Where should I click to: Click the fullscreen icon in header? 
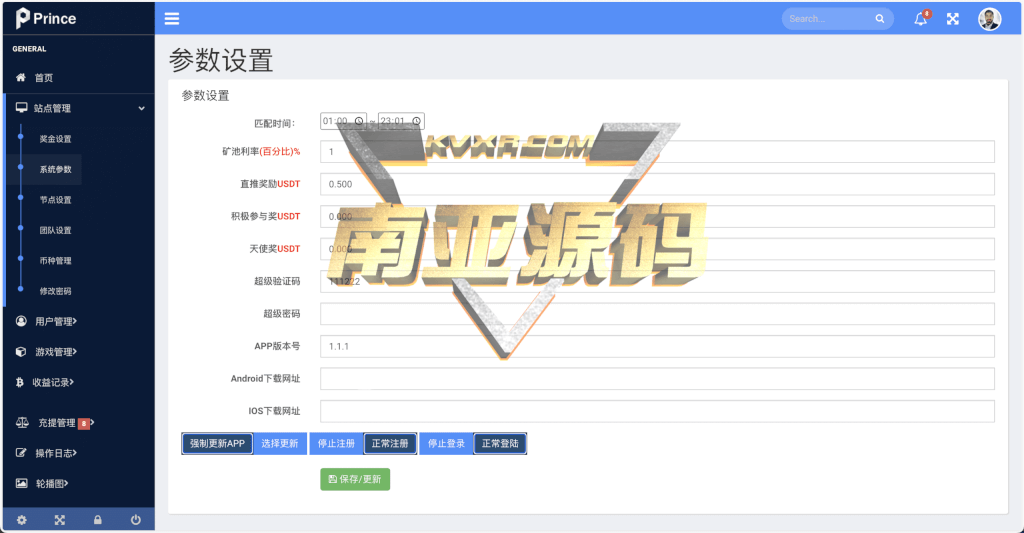tap(953, 19)
